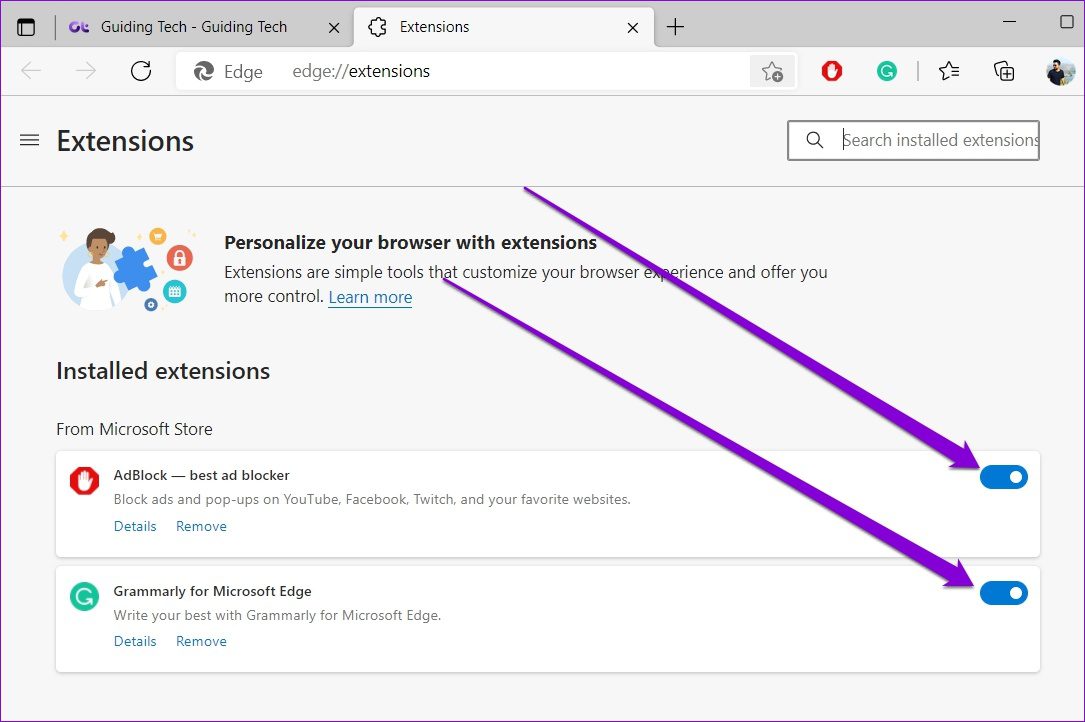Refresh the page with reload button
The height and width of the screenshot is (722, 1085).
[141, 71]
